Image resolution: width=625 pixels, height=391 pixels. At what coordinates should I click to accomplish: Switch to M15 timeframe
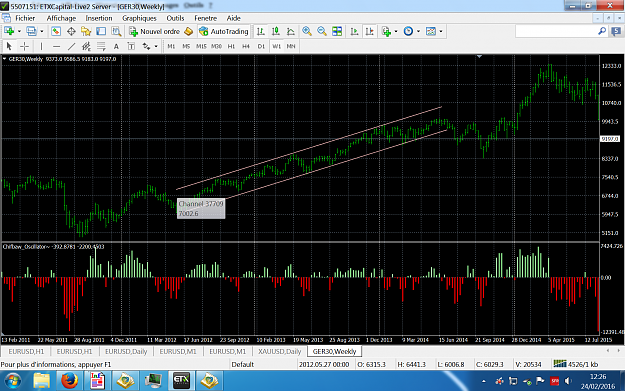click(201, 46)
